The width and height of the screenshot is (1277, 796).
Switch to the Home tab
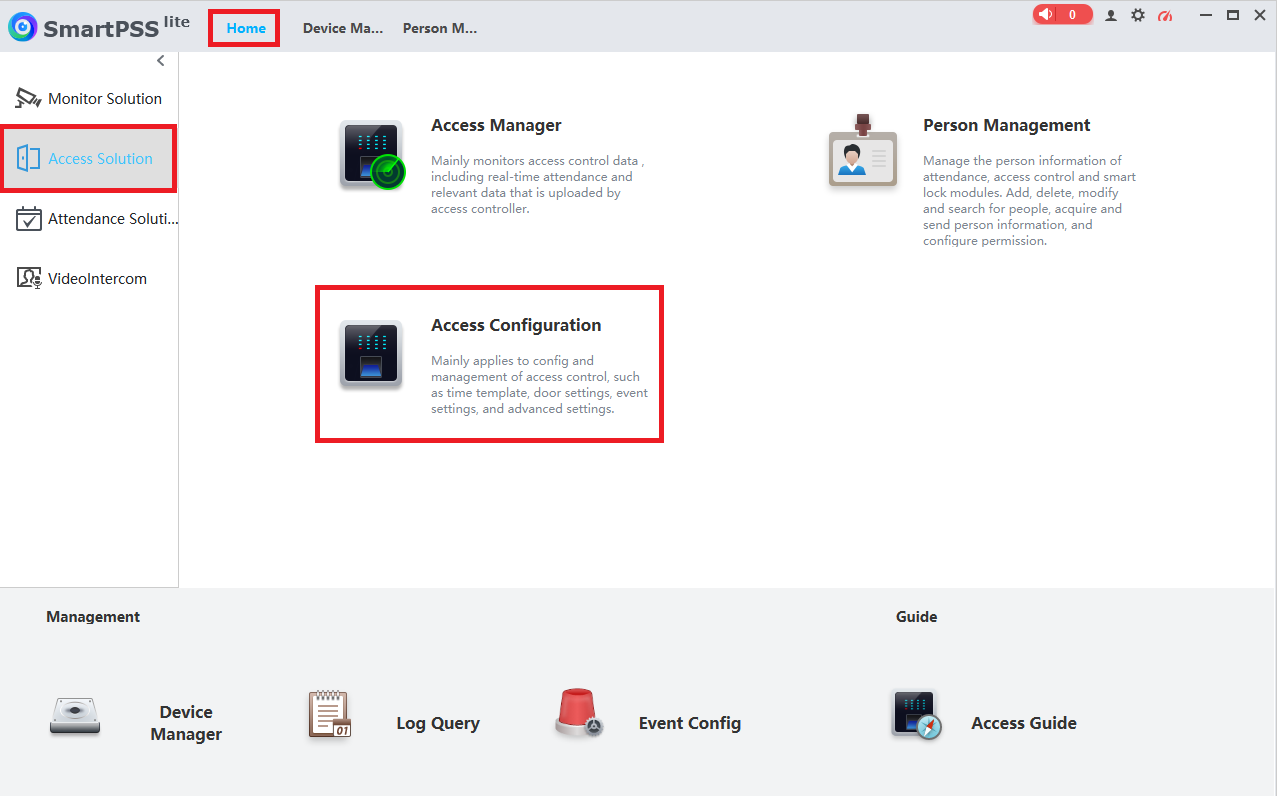246,28
